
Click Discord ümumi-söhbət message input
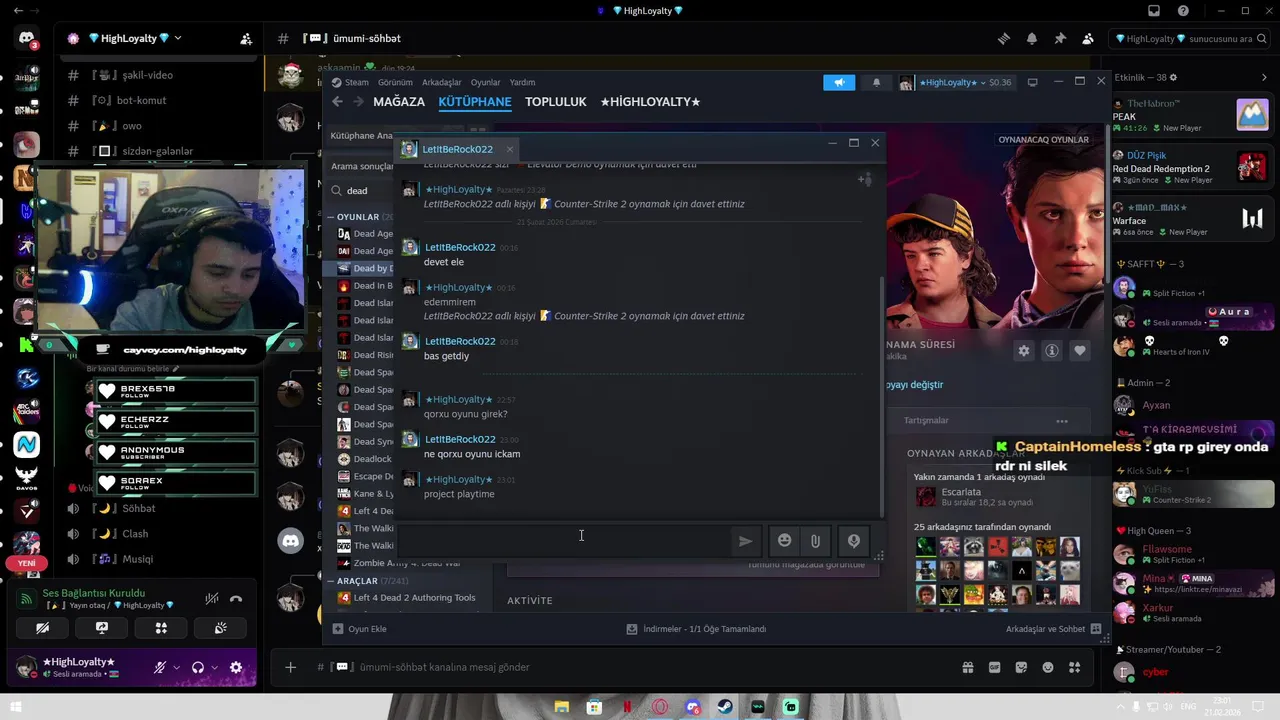pos(640,667)
